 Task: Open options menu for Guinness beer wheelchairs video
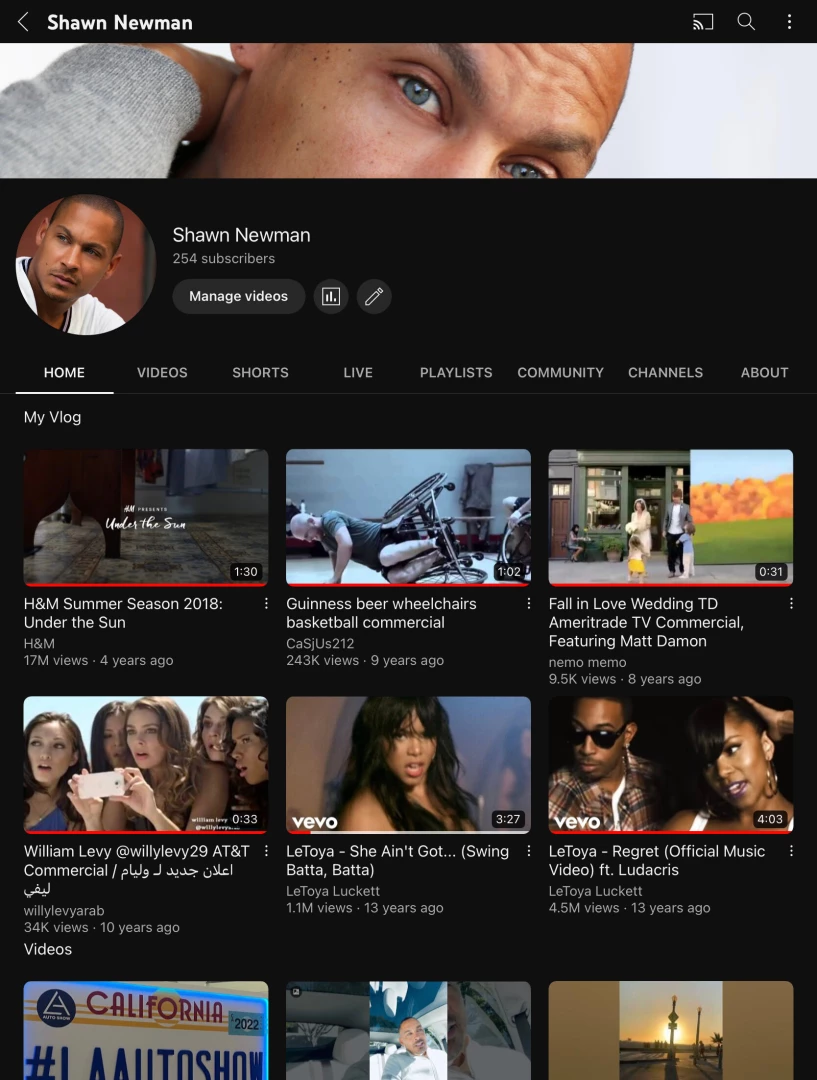(528, 603)
